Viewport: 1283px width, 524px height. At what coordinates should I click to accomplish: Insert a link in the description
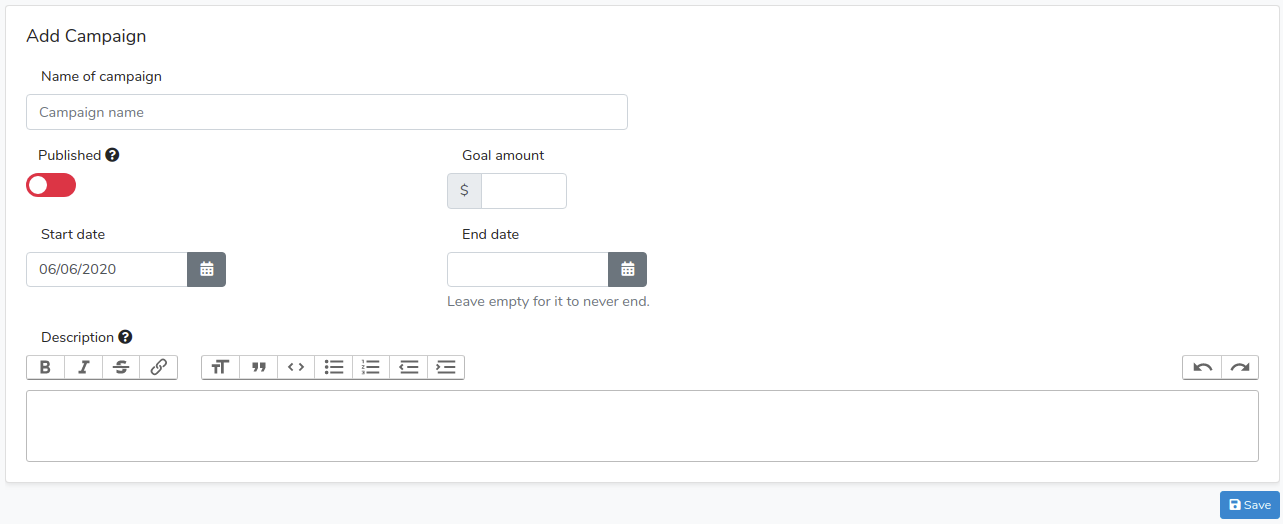[x=159, y=367]
